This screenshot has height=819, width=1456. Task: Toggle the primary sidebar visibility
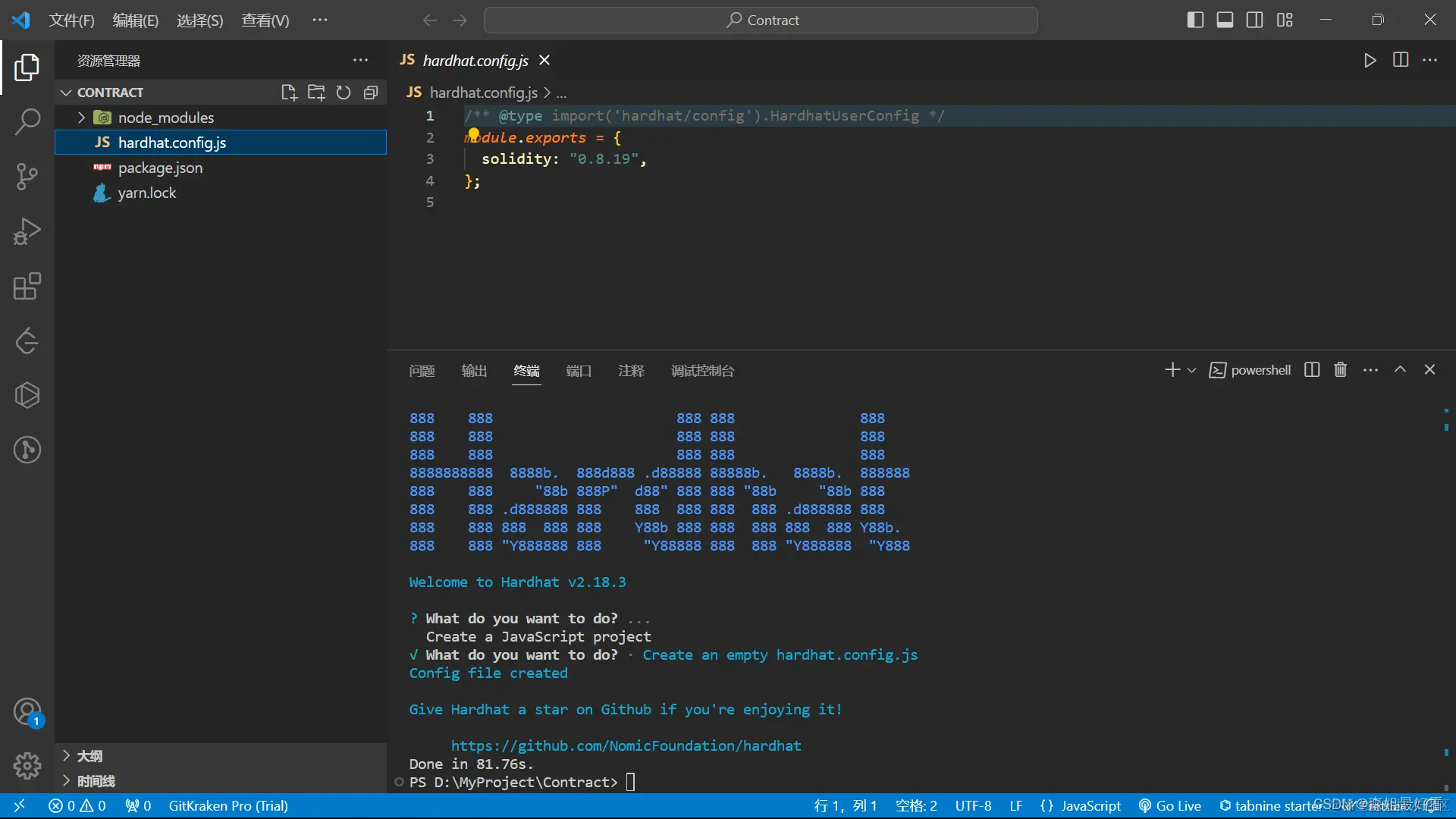point(1195,20)
